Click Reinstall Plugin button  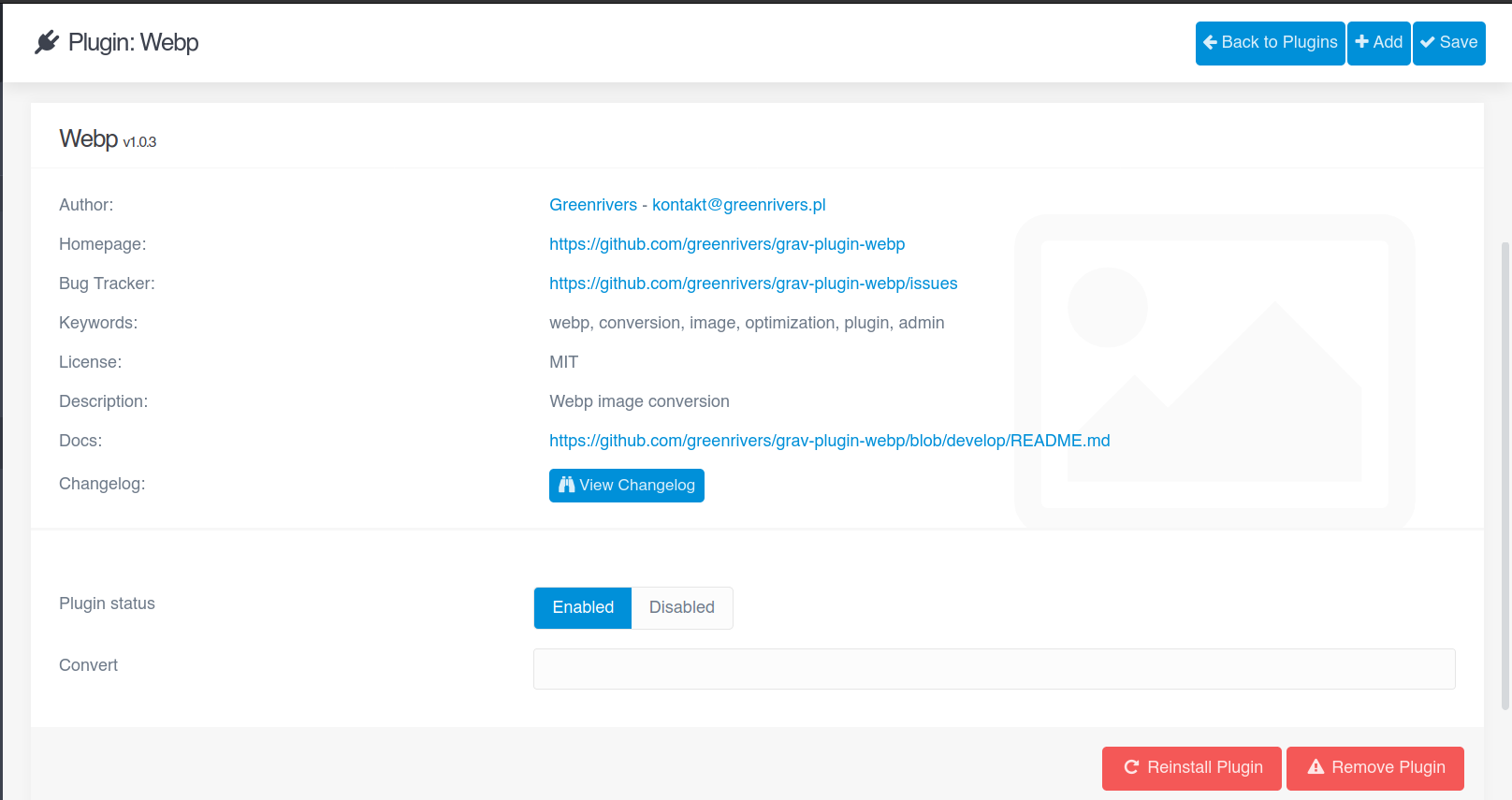[x=1192, y=768]
